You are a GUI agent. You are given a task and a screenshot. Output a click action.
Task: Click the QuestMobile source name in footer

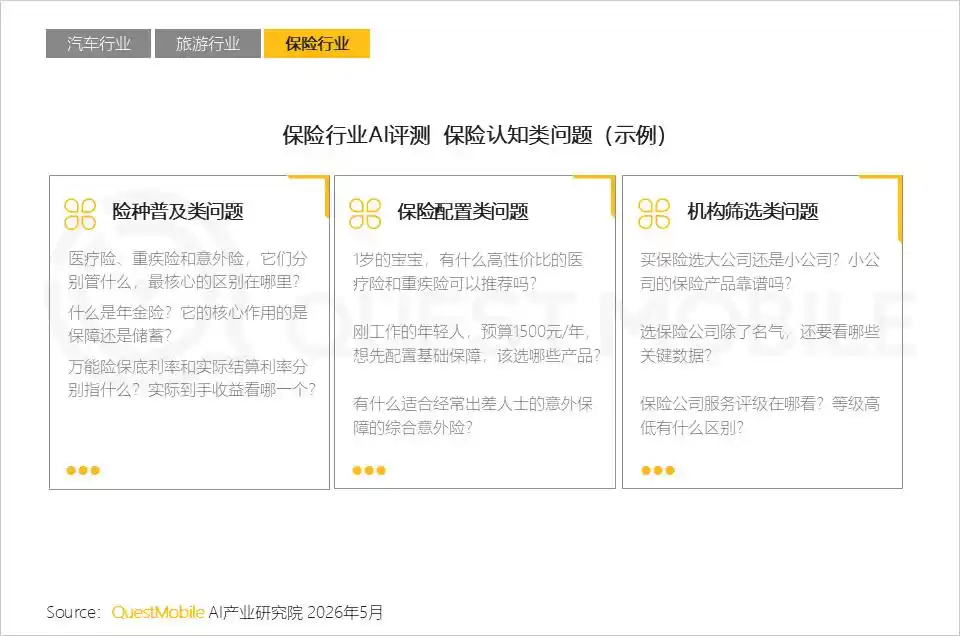pyautogui.click(x=157, y=612)
